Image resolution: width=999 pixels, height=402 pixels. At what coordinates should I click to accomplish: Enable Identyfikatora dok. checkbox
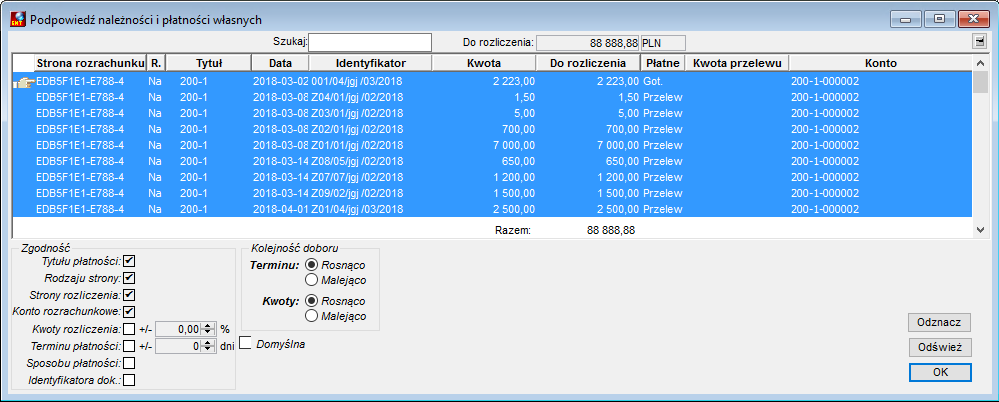click(x=129, y=380)
